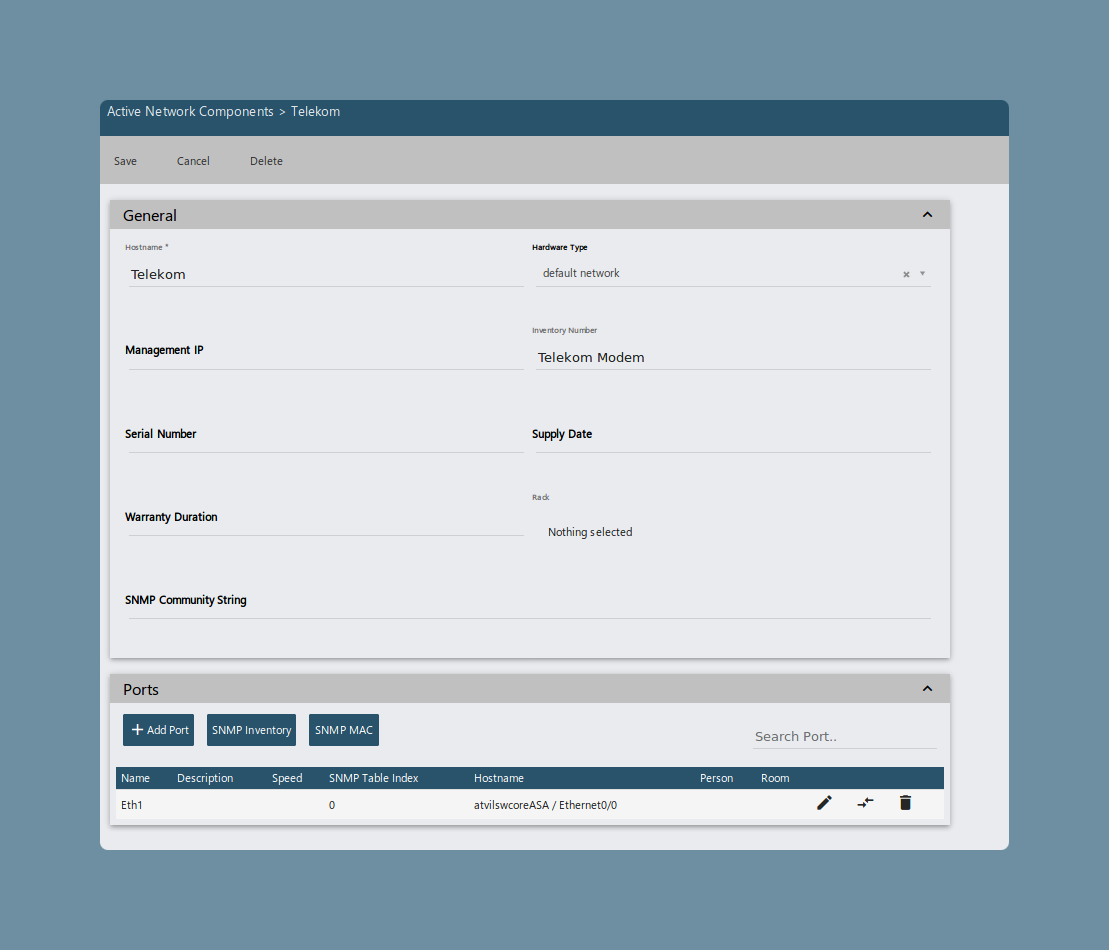Open the Hardware Type dropdown
Image resolution: width=1109 pixels, height=950 pixels.
click(x=922, y=274)
